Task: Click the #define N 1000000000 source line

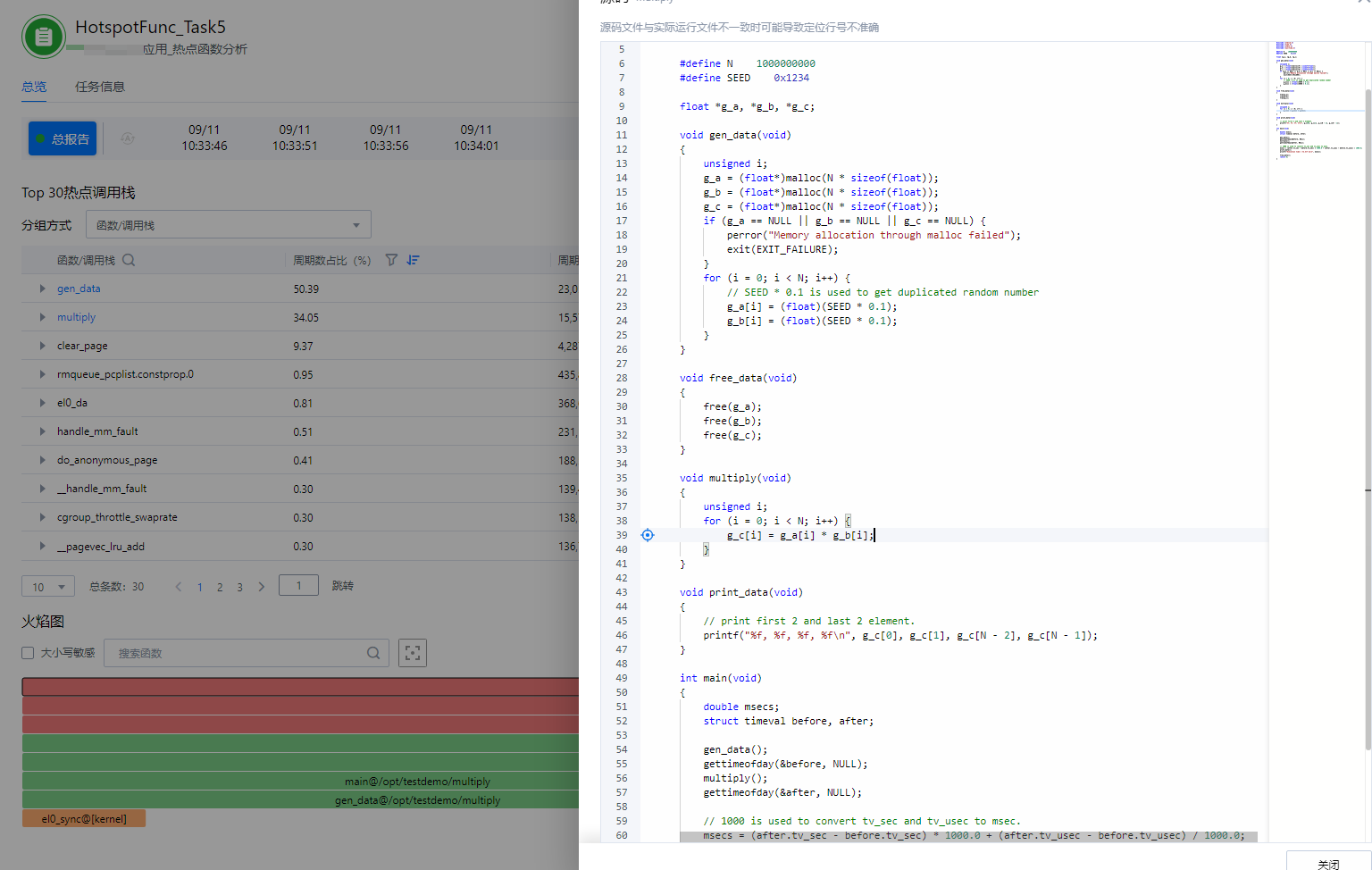Action: (x=747, y=63)
